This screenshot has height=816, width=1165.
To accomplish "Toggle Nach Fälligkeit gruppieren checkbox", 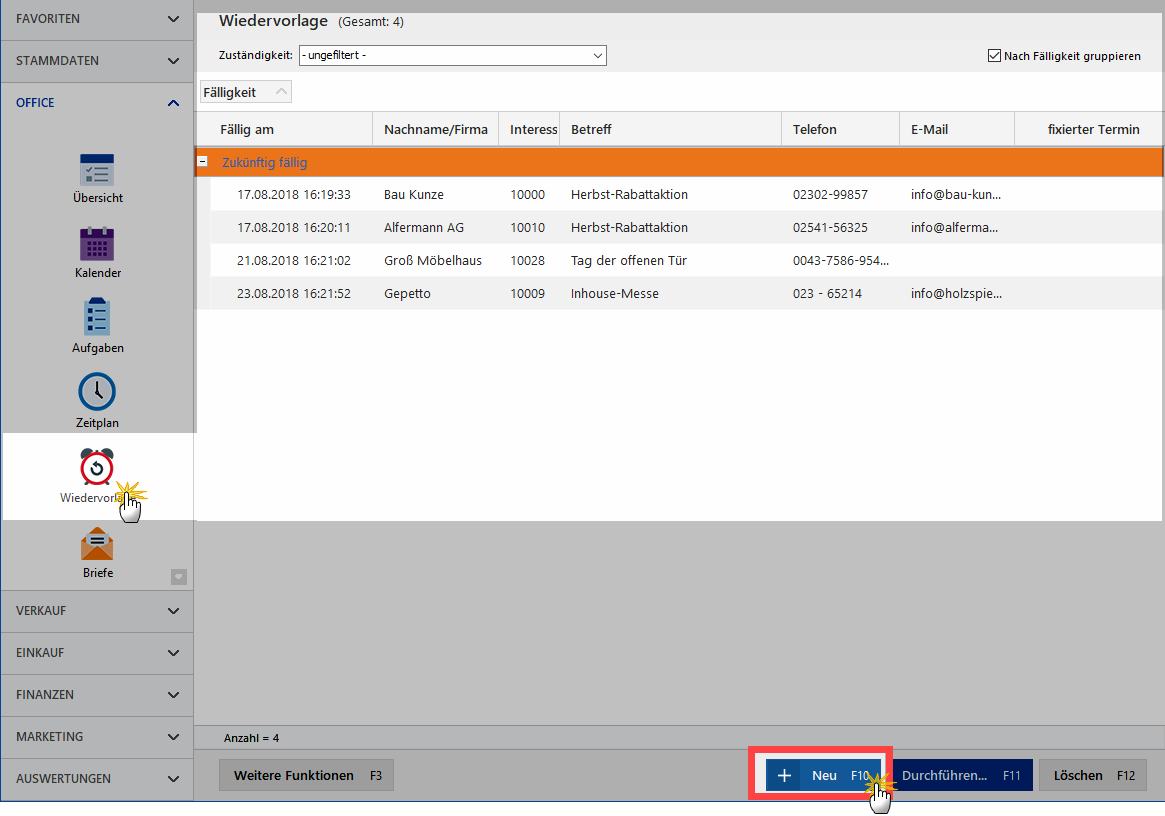I will pos(994,56).
